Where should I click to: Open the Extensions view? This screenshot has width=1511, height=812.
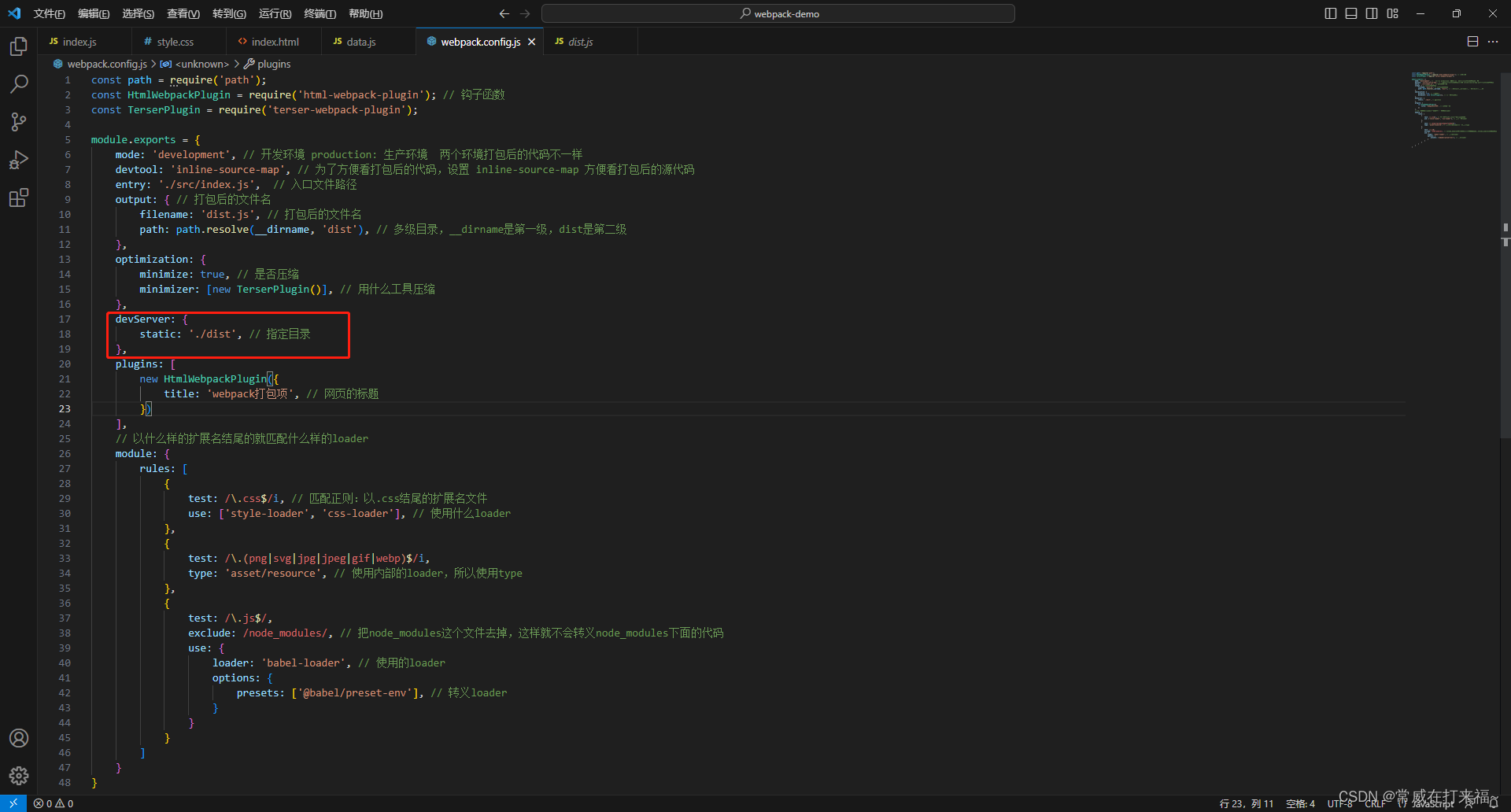coord(19,197)
